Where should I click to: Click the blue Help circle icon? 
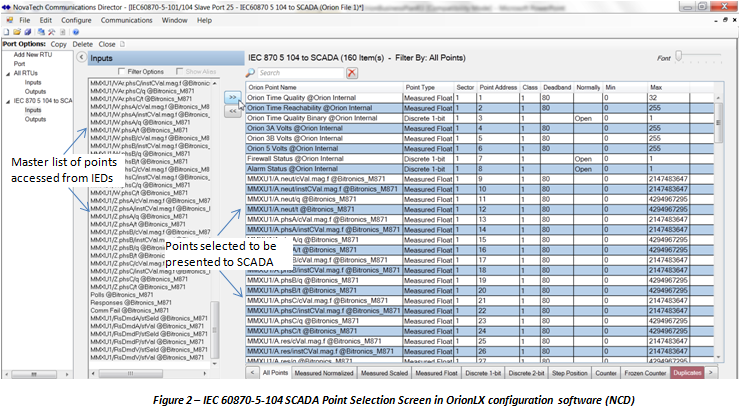tap(76, 32)
